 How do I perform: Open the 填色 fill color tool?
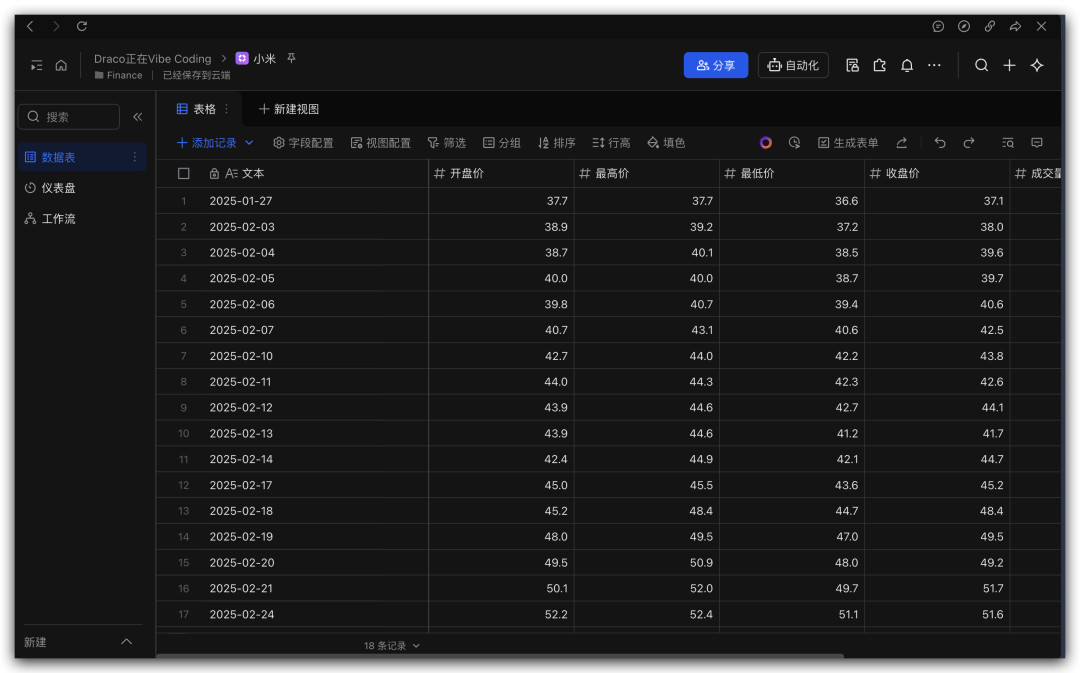666,143
